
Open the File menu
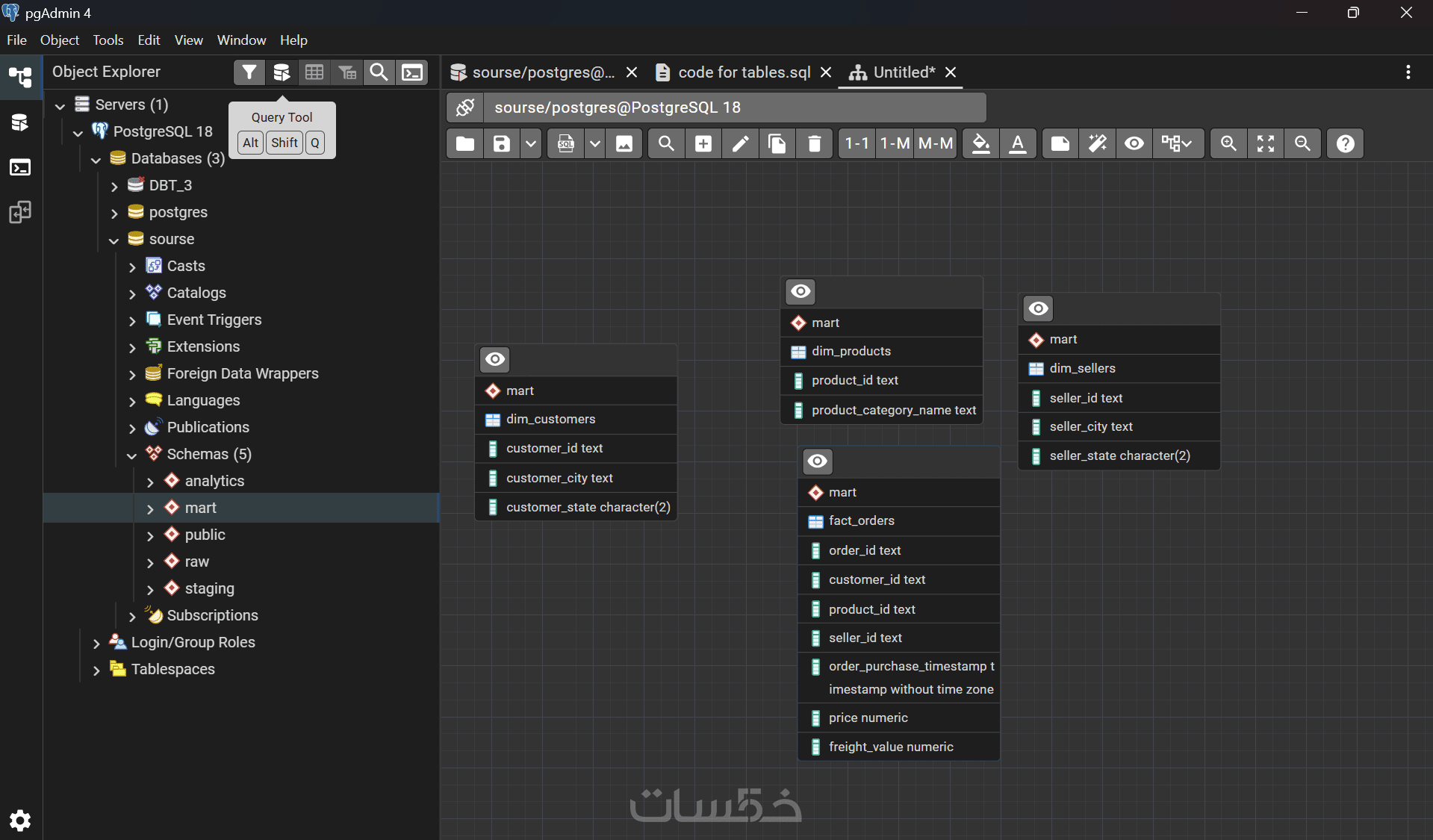click(x=16, y=40)
